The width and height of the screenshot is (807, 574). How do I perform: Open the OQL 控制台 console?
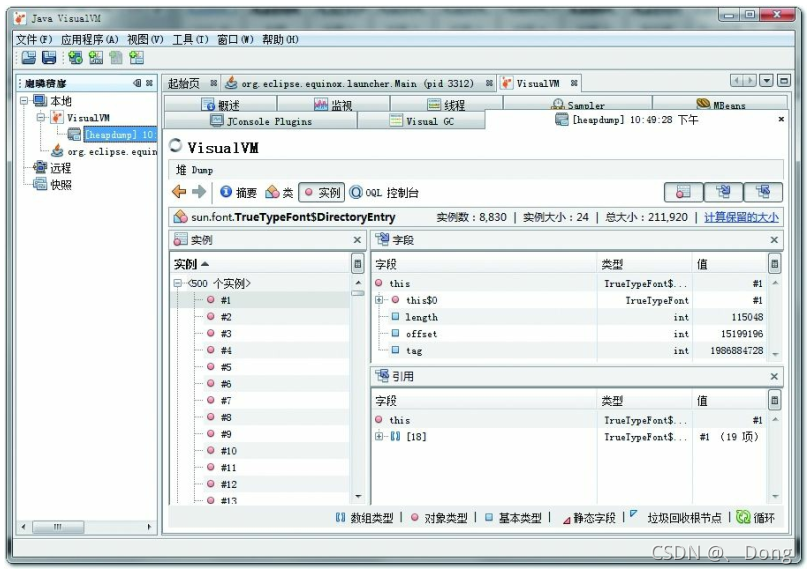click(384, 193)
